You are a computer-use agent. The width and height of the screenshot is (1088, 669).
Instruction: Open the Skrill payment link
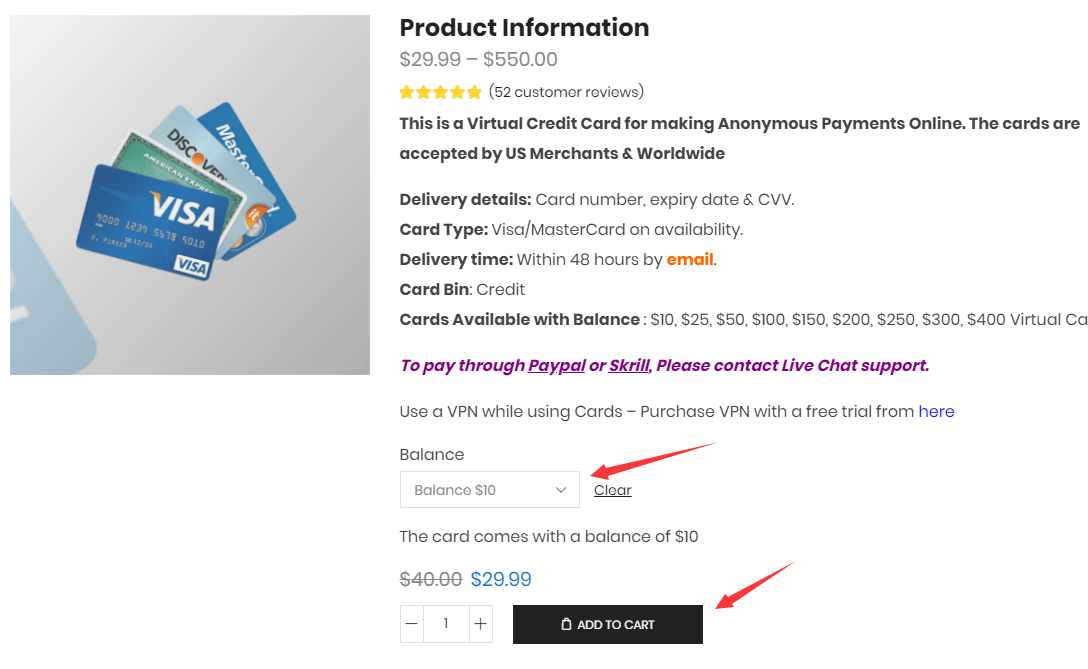click(x=629, y=365)
